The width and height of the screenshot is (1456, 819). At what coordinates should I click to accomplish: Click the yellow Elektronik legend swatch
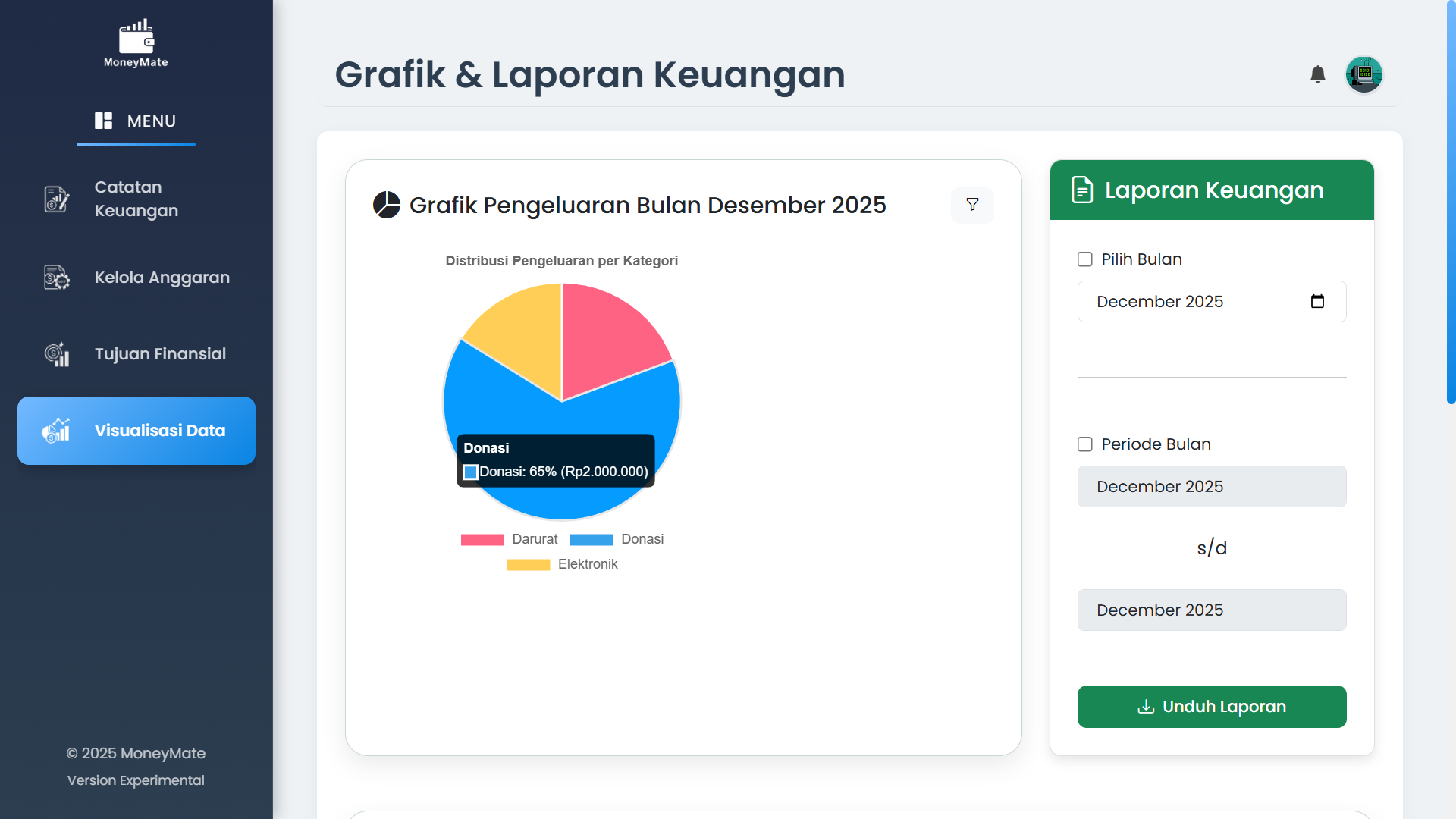click(528, 564)
